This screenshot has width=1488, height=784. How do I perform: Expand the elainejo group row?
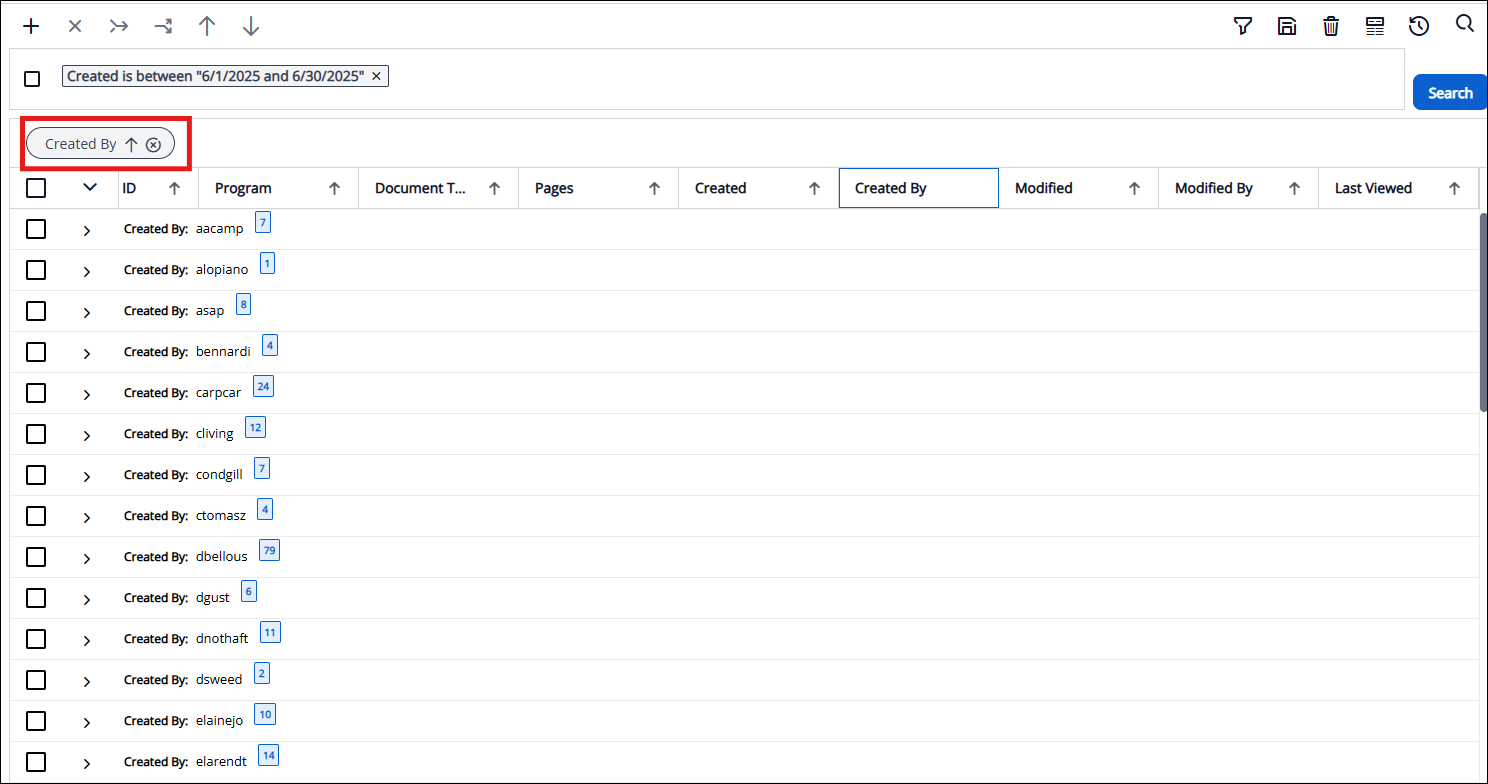87,723
